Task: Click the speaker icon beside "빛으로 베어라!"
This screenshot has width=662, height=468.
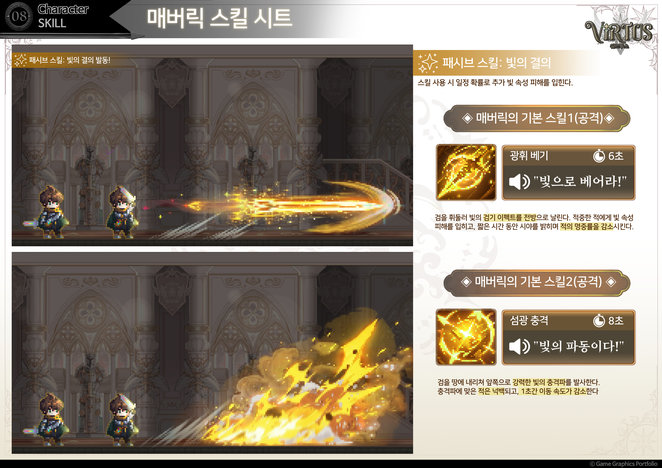Action: click(x=519, y=182)
